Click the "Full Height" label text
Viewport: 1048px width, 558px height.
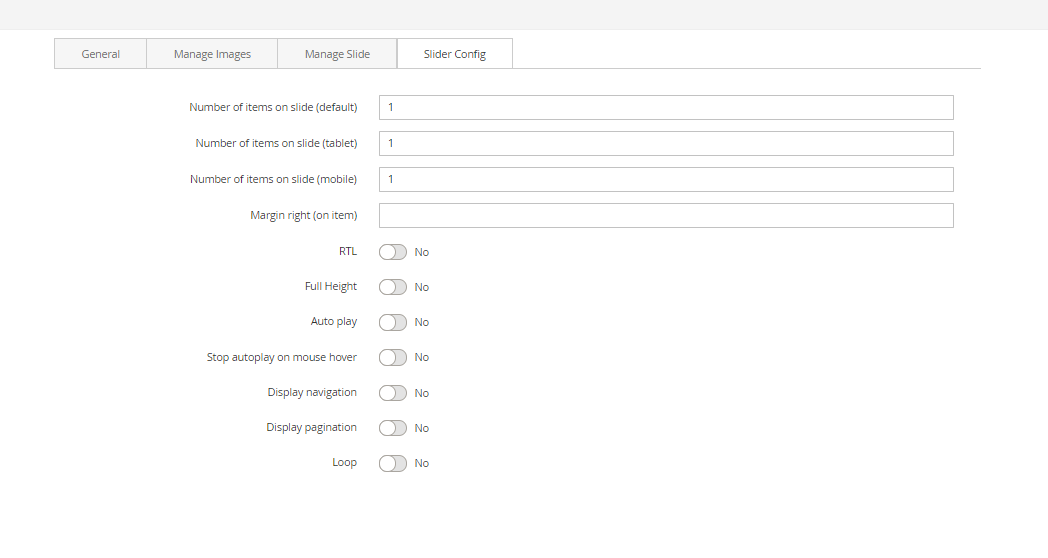pos(330,286)
